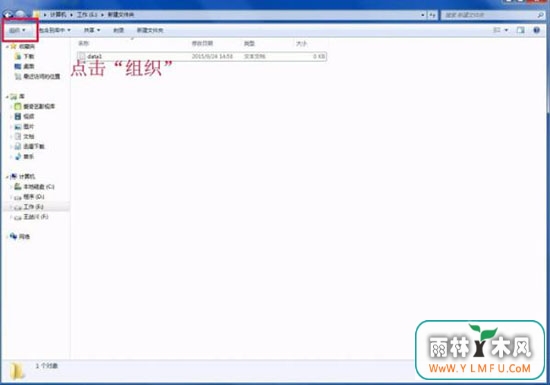550x385 pixels.
Task: Click 工作 (E:) in the address breadcrumb
Action: pyautogui.click(x=87, y=14)
